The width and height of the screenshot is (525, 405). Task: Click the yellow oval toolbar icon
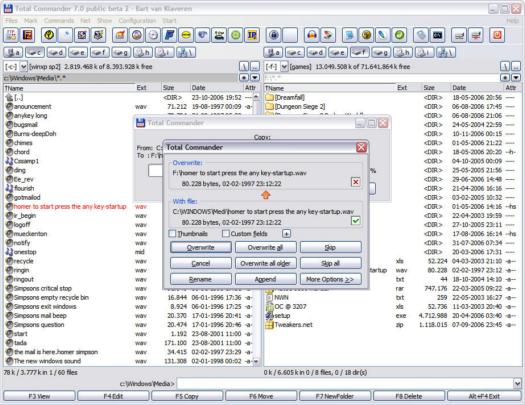(x=186, y=35)
